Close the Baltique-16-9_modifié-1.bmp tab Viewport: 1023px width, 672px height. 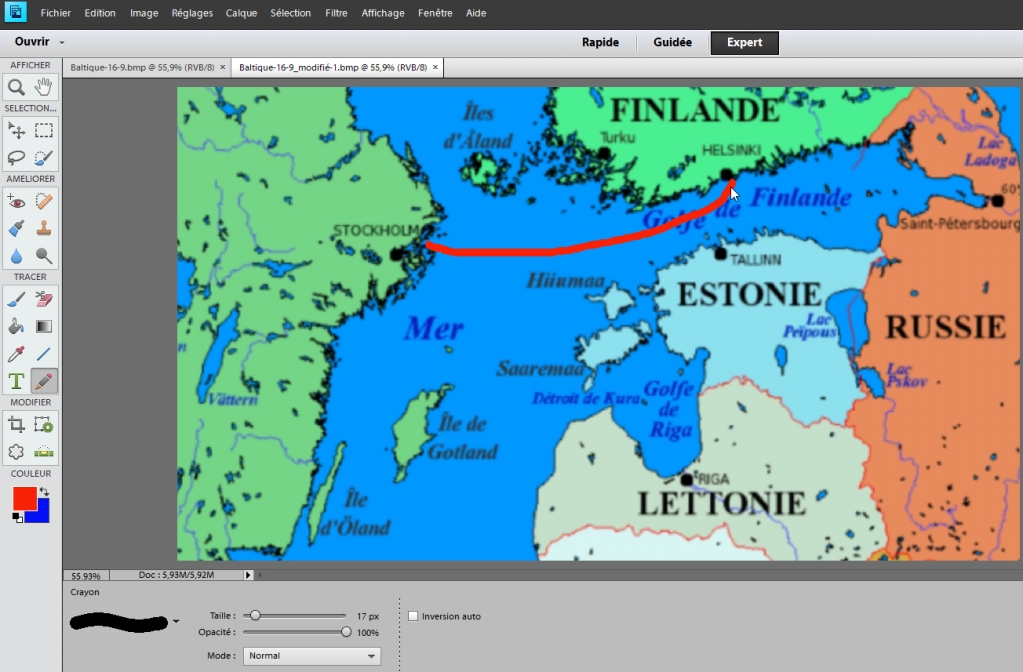click(435, 67)
